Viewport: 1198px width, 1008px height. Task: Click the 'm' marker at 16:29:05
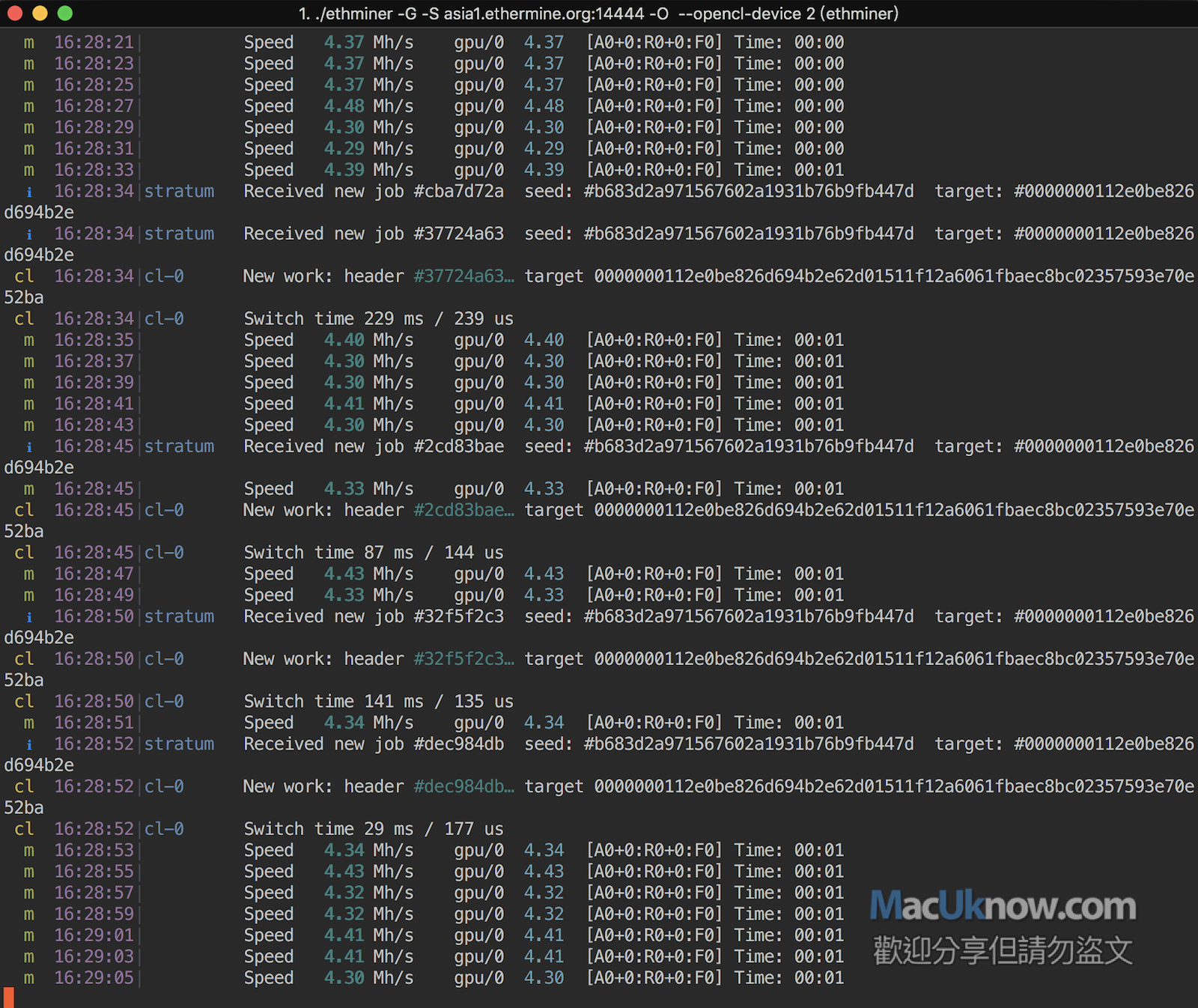(28, 978)
